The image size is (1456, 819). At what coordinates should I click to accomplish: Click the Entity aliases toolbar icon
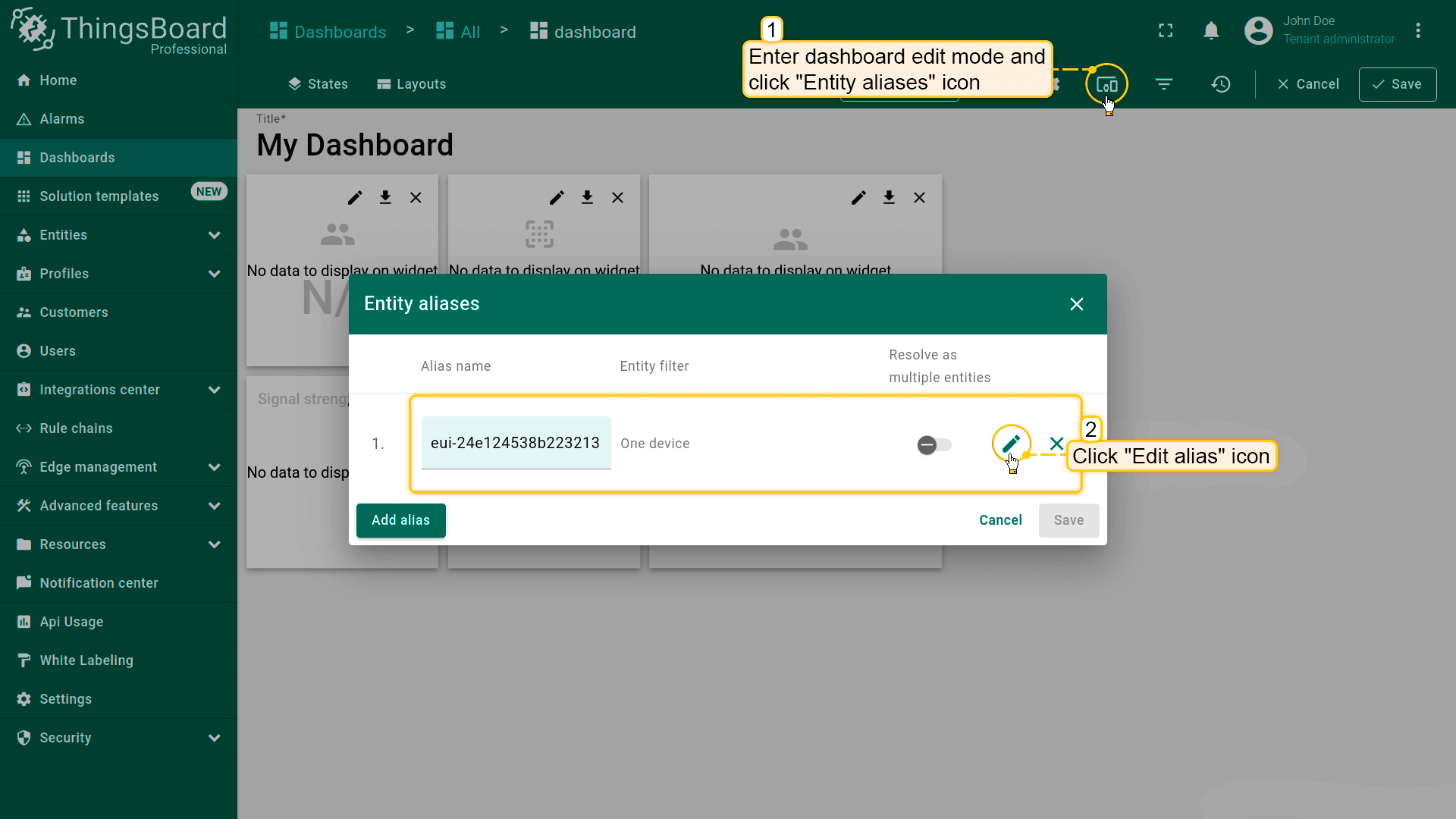point(1106,84)
